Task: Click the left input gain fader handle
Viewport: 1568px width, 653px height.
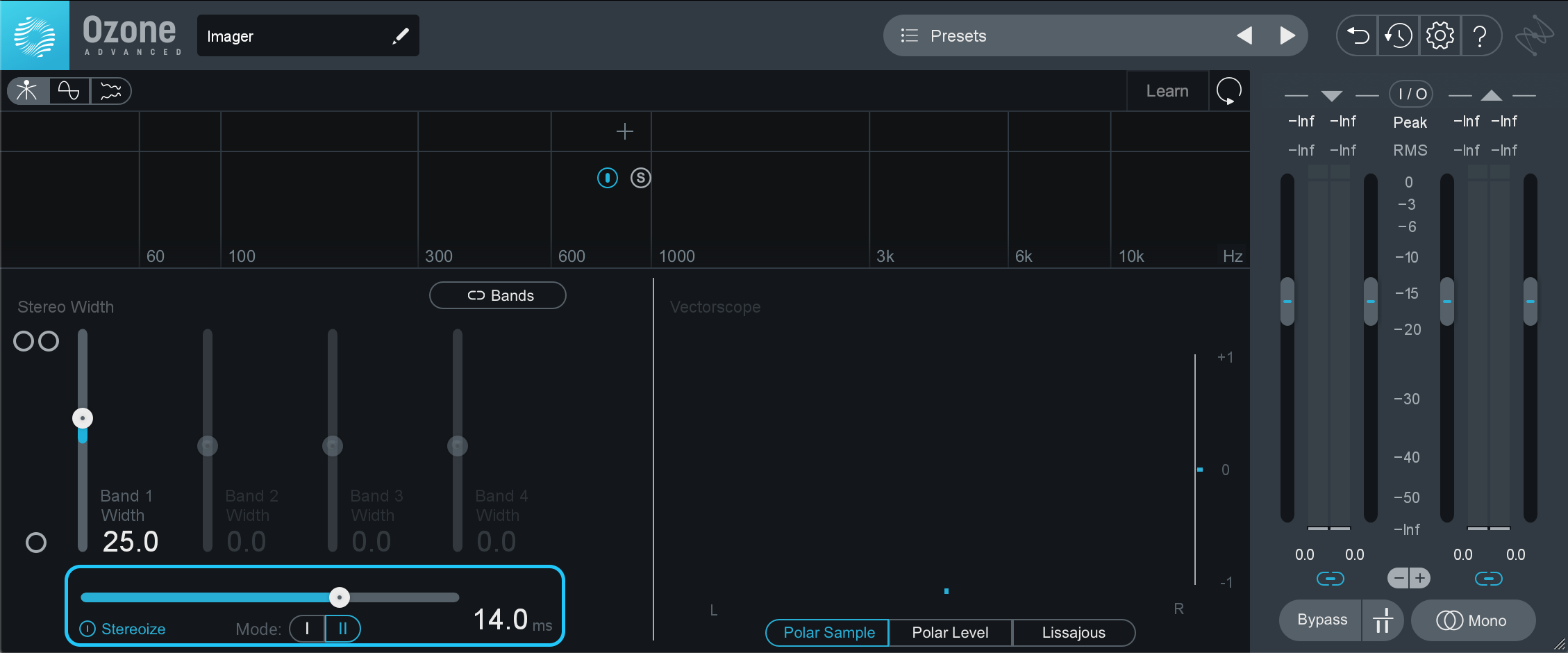Action: pos(1287,301)
